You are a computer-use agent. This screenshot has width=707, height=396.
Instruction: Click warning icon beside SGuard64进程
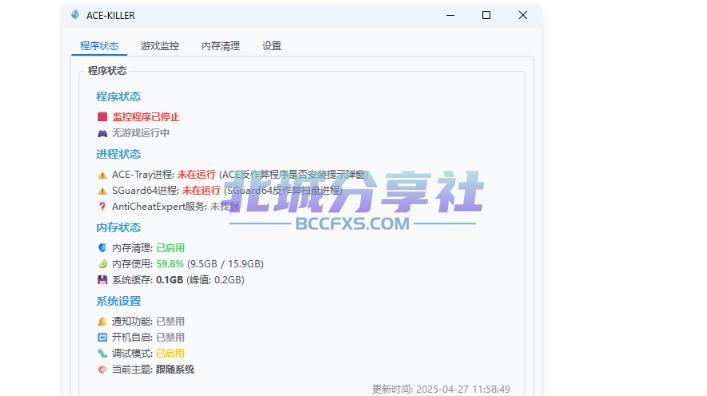[x=102, y=191]
